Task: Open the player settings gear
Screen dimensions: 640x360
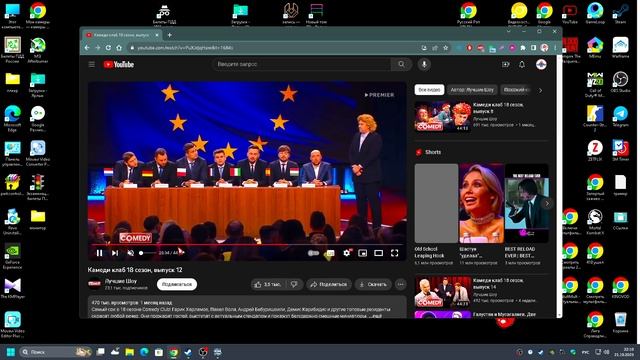Action: coord(347,253)
